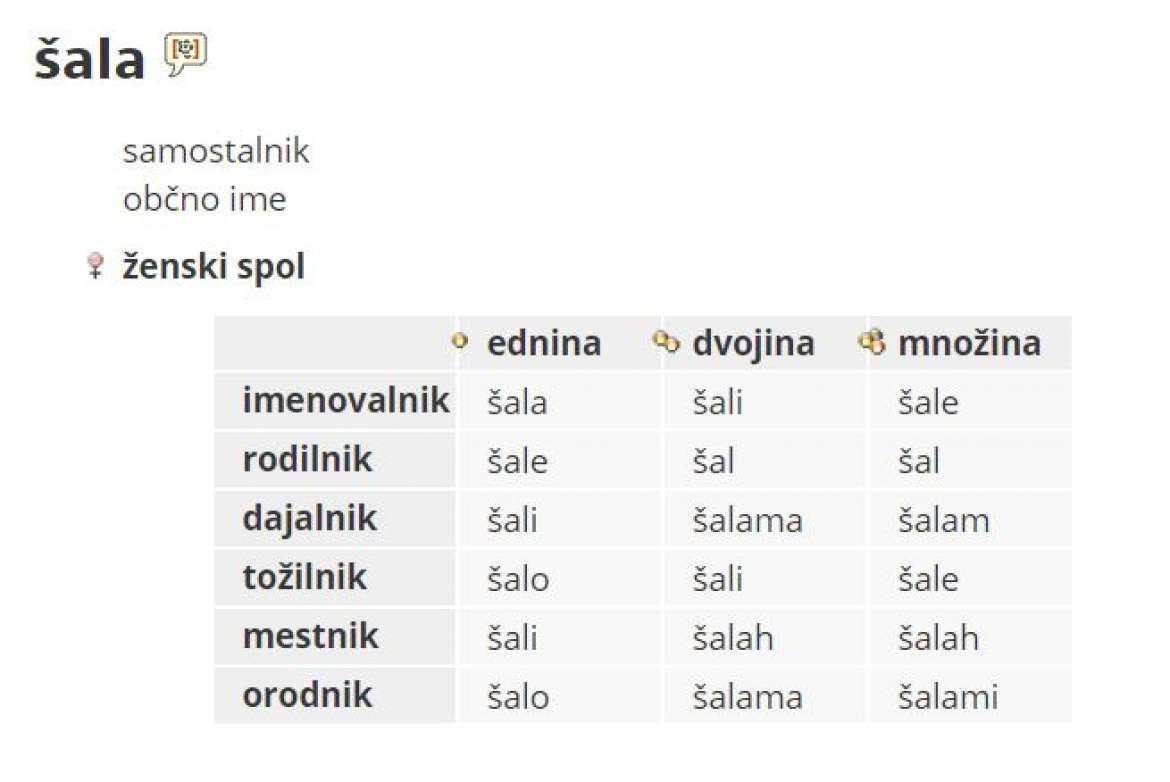Click the ženski spol heading
This screenshot has width=1170, height=782.
tap(213, 266)
